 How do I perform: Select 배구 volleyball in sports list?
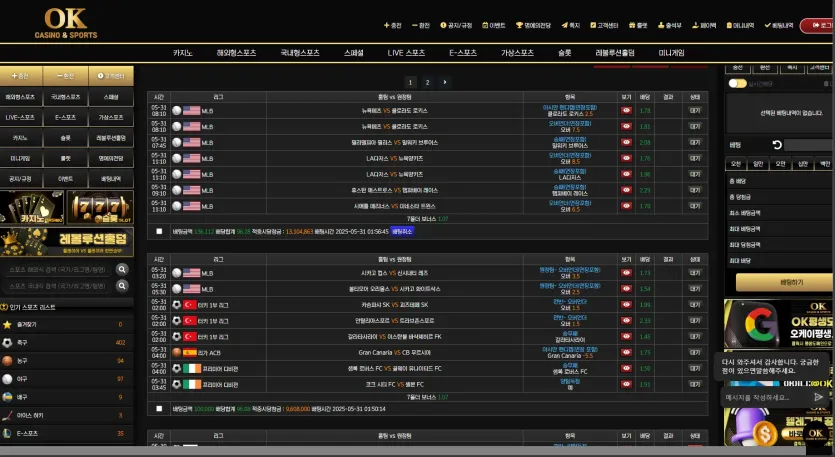[67, 397]
